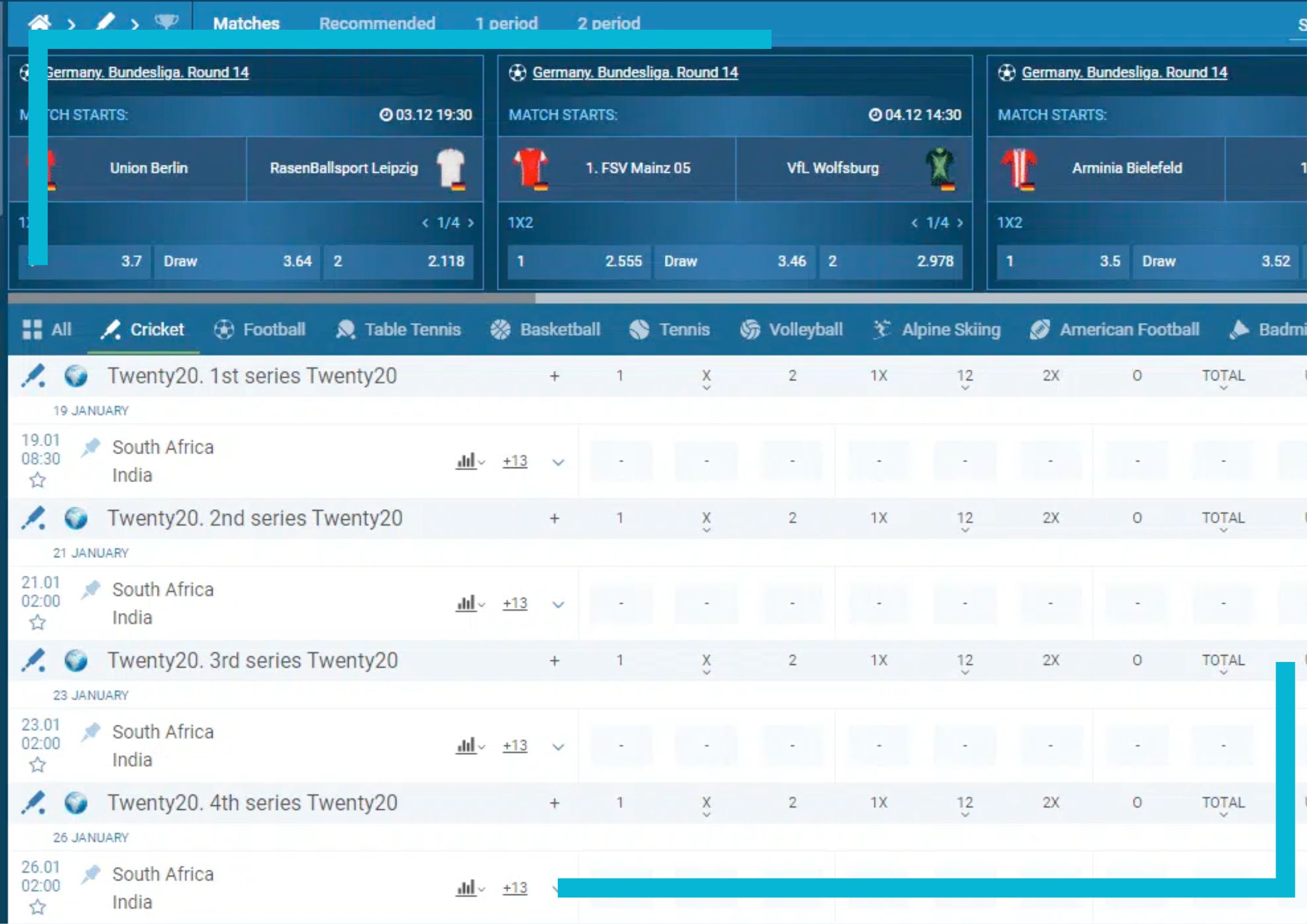Click Draw odds 3.64 for Union Berlin match

238,261
